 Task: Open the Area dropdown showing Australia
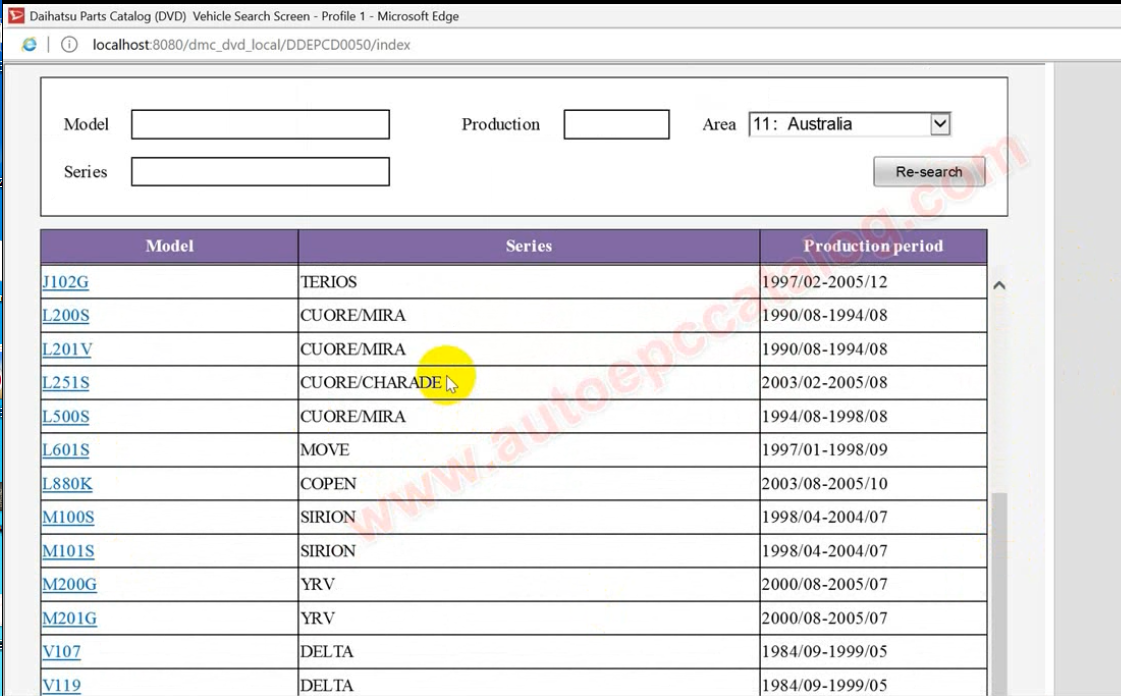tap(849, 124)
